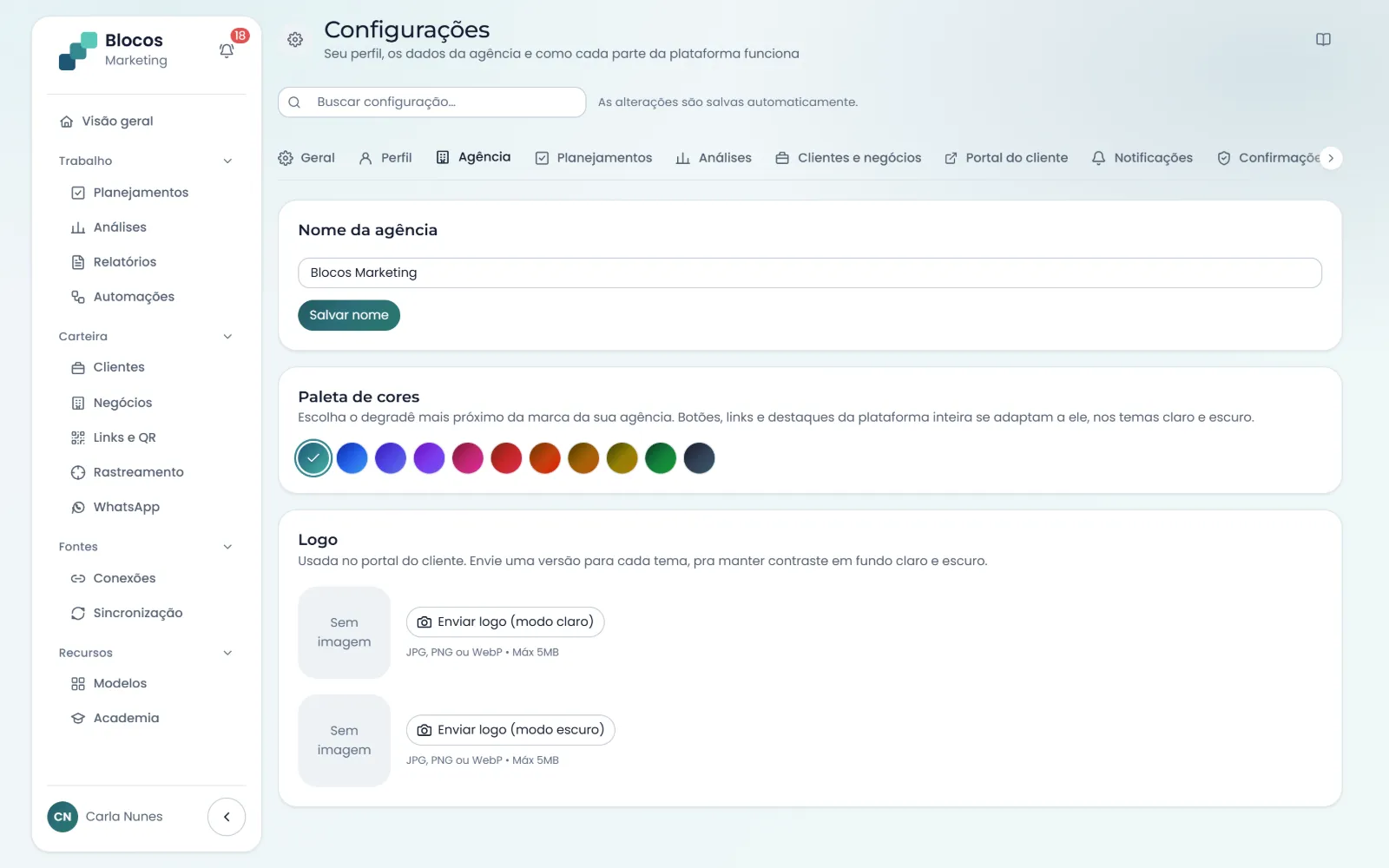Click Enviar logo (modo claro)
1389x868 pixels.
point(505,622)
